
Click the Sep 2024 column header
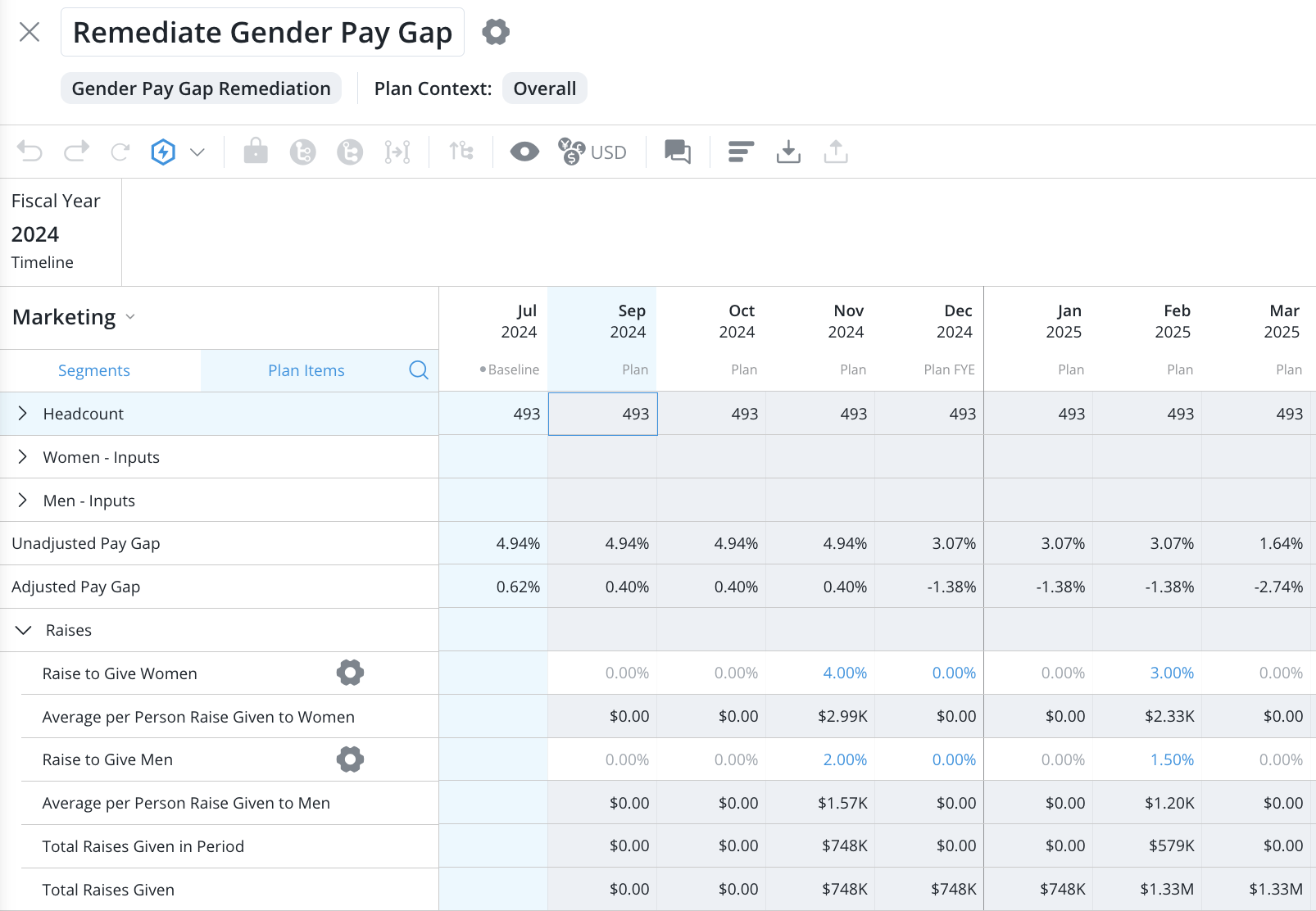click(x=602, y=339)
